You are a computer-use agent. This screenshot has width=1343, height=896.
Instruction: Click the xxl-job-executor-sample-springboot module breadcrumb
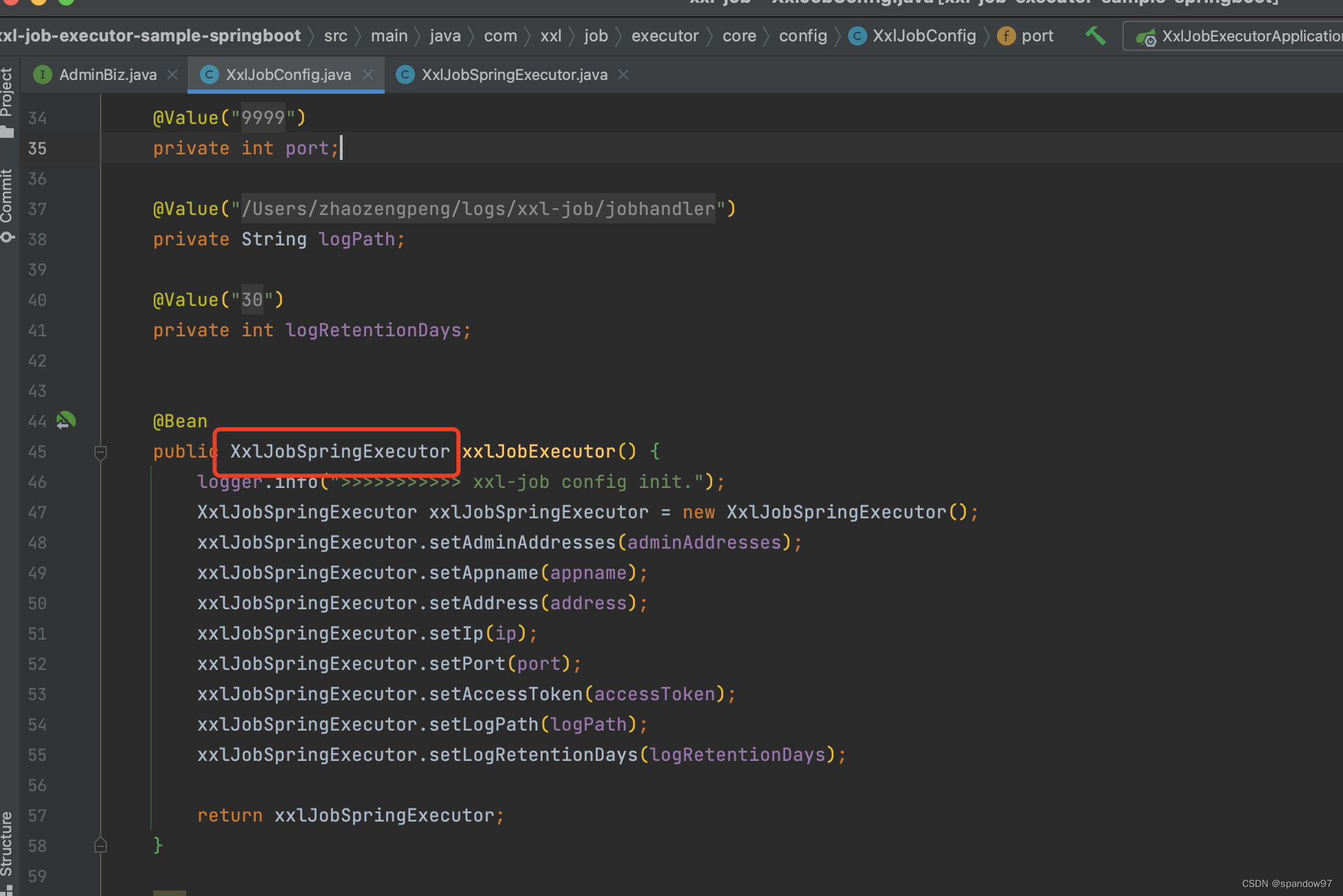[150, 36]
